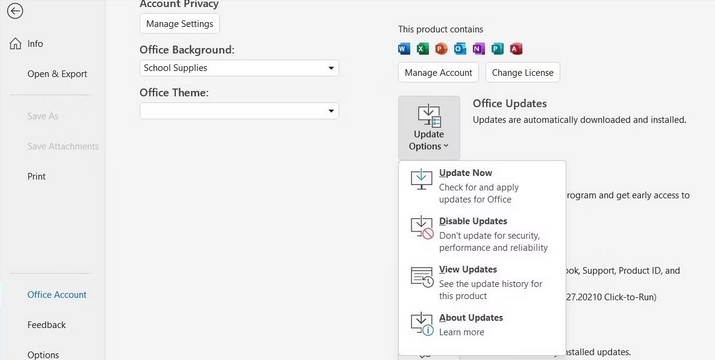Click 'Updates are automatically downloaded and installed.' text

tap(579, 120)
